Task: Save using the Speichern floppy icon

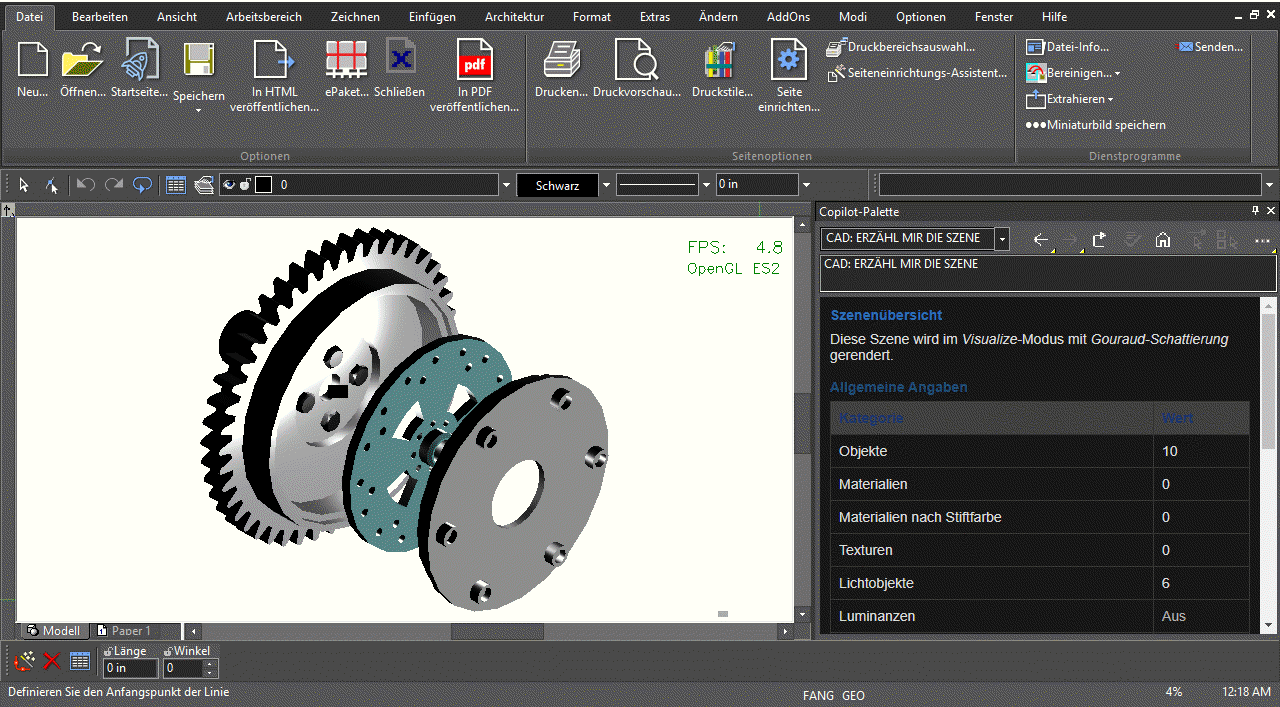Action: point(199,59)
